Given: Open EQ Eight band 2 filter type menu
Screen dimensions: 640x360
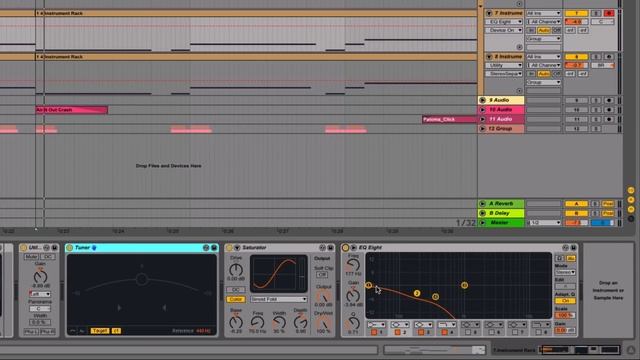Looking at the screenshot, I should tap(400, 324).
